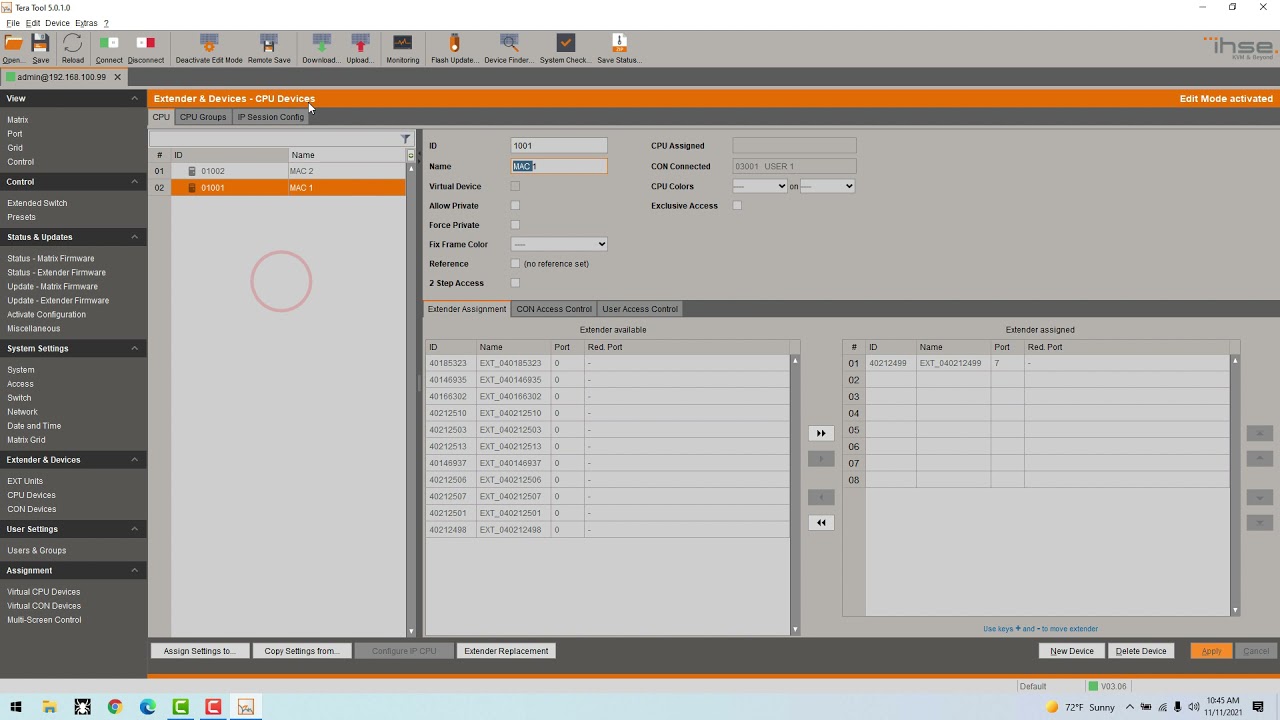Viewport: 1280px width, 720px height.
Task: Enable the Force Private checkbox
Action: [515, 225]
